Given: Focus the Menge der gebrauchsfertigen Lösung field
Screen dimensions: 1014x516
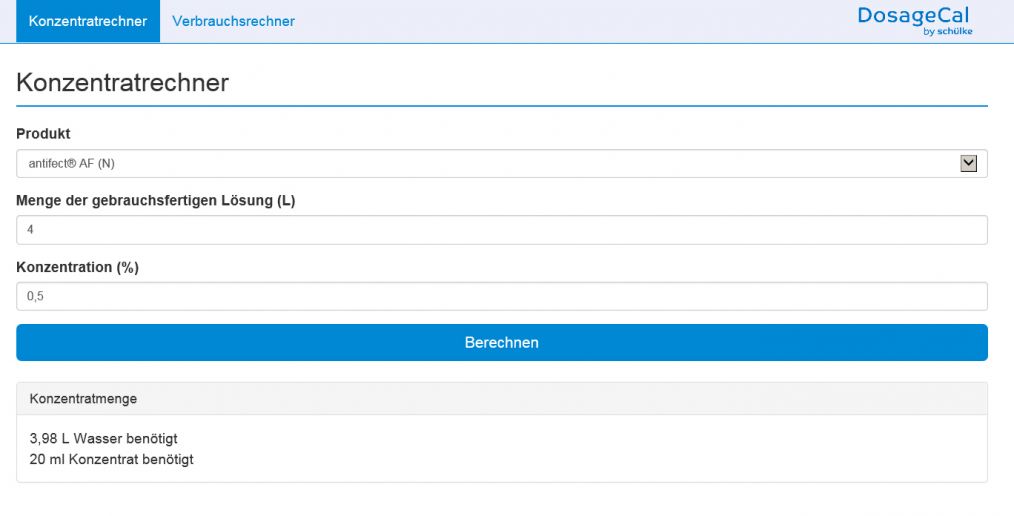Looking at the screenshot, I should [x=500, y=230].
